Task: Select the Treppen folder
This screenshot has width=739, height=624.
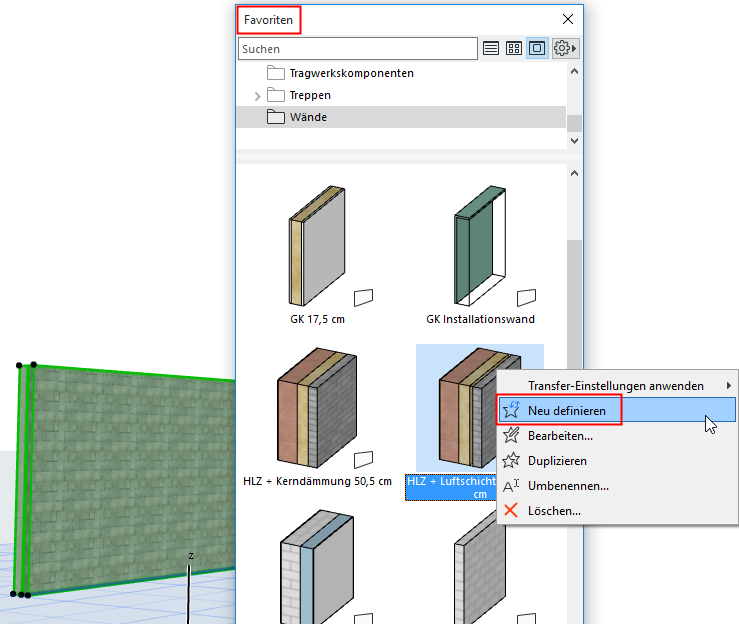Action: coord(310,95)
